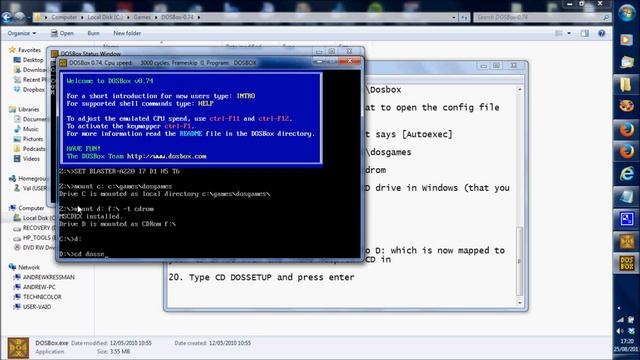Click the Notepad vertical scrollbar thumb
The height and width of the screenshot is (360, 640).
point(520,260)
